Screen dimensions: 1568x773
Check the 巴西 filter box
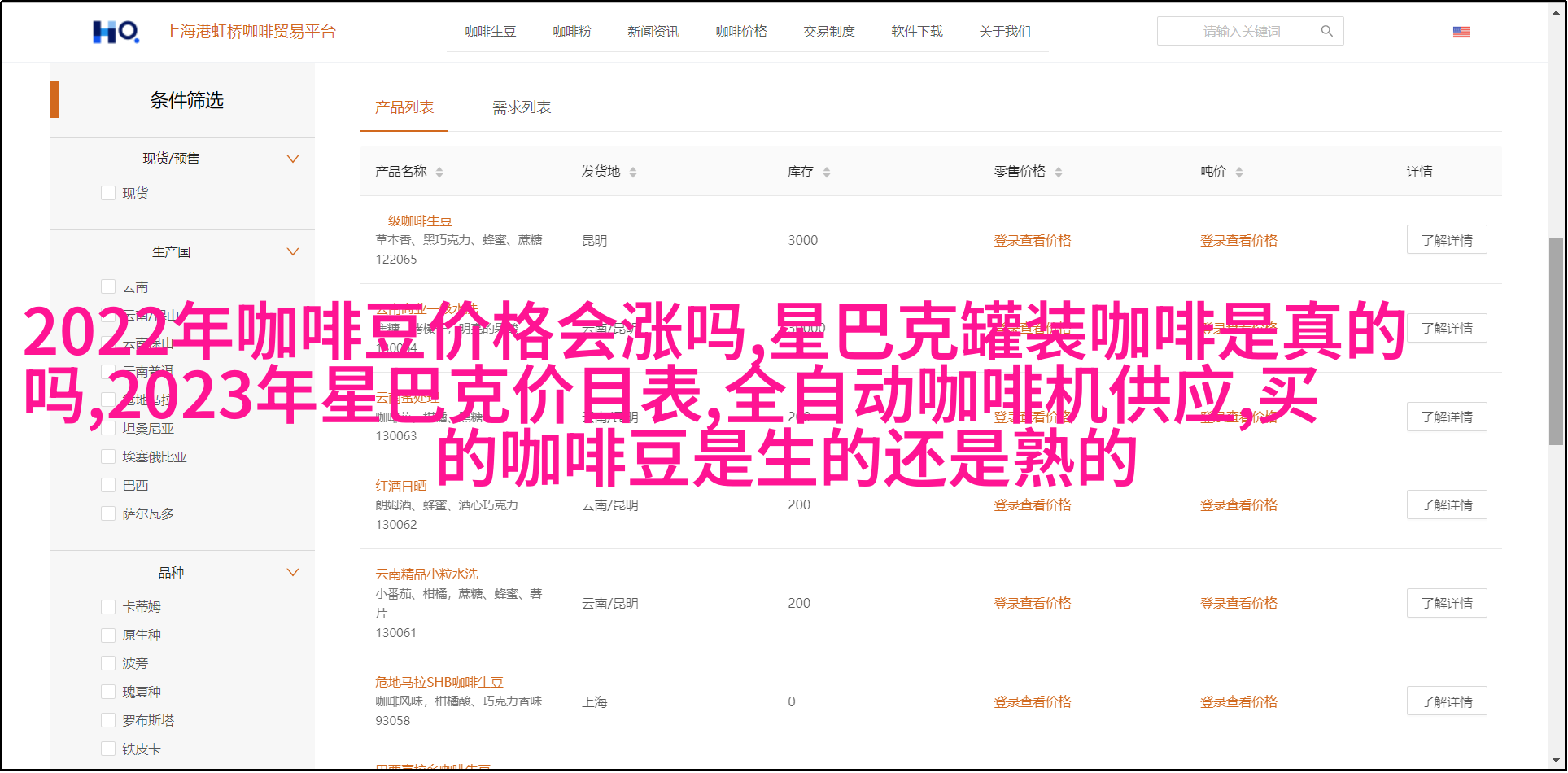coord(107,485)
